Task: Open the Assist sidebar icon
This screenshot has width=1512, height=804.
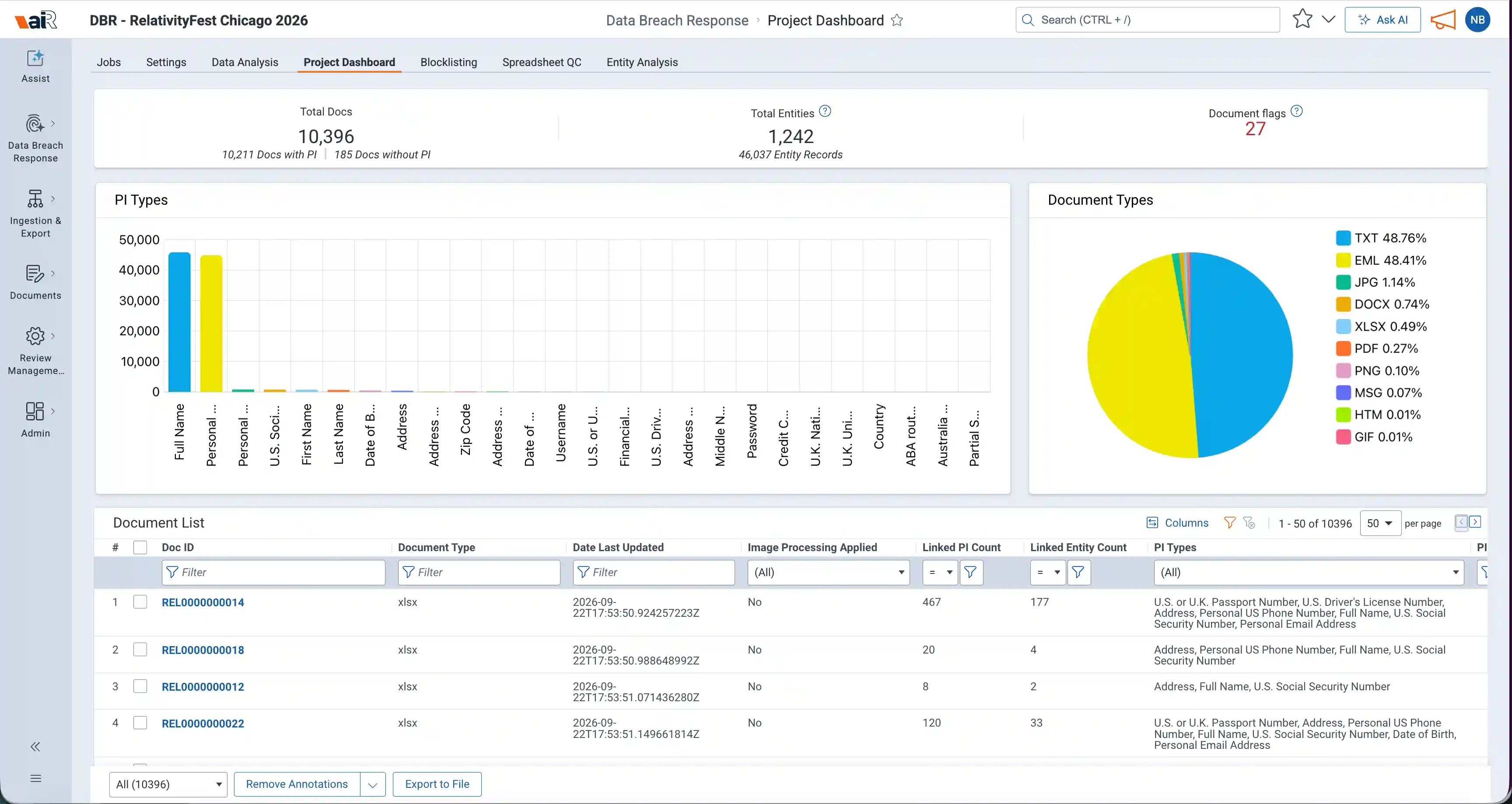Action: pos(35,59)
